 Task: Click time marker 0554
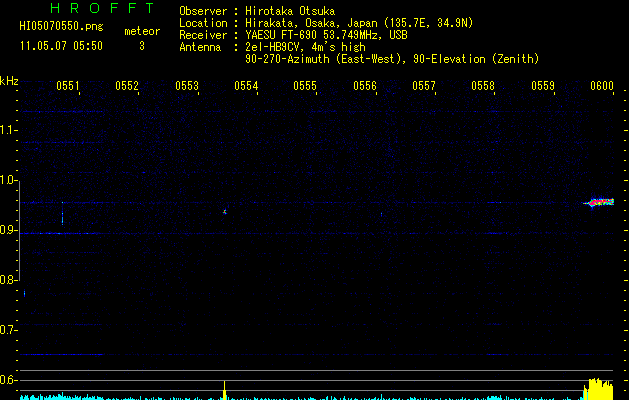(246, 86)
